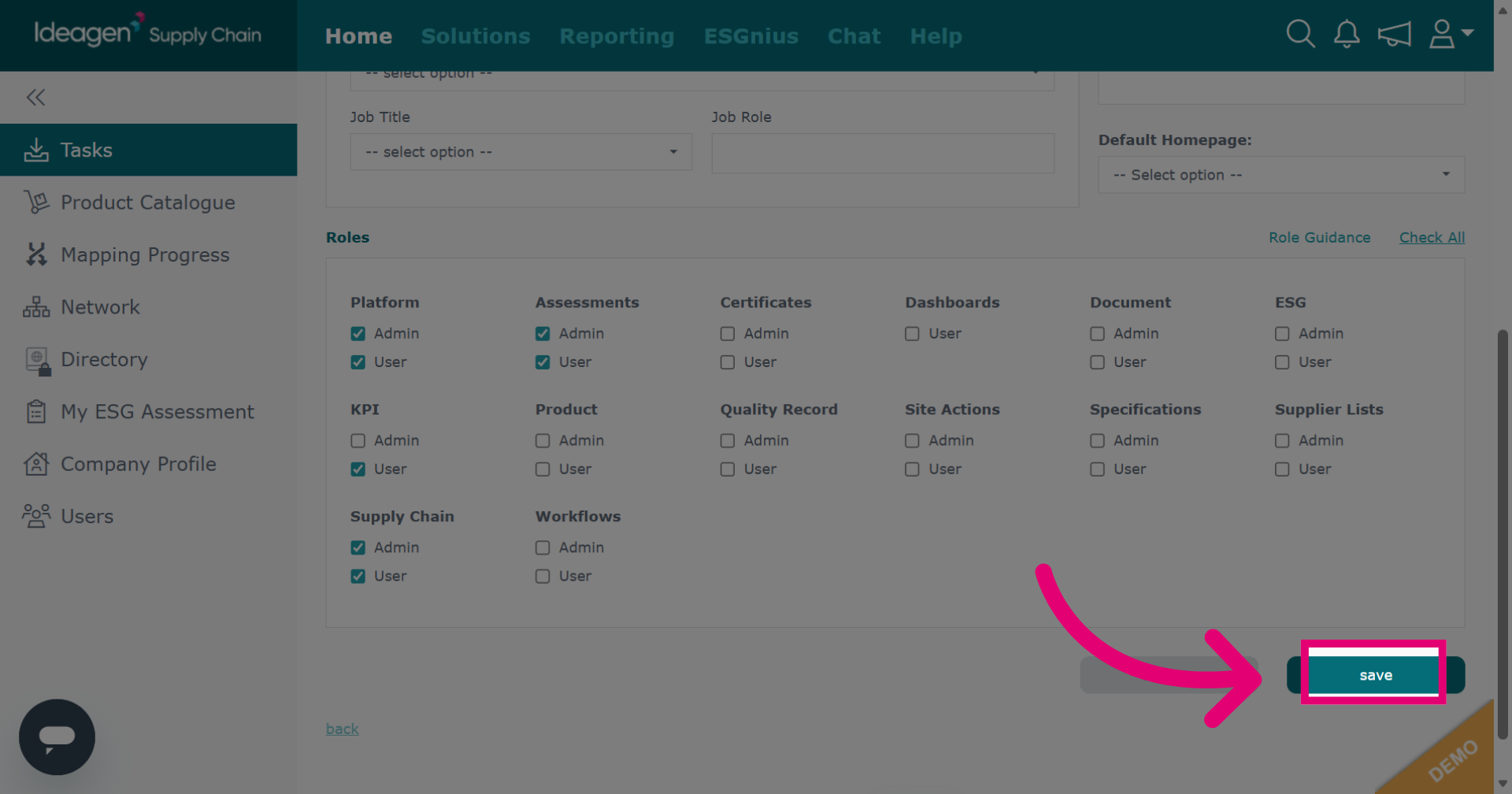The height and width of the screenshot is (794, 1512).
Task: Check Product Admin role
Action: [x=543, y=441]
